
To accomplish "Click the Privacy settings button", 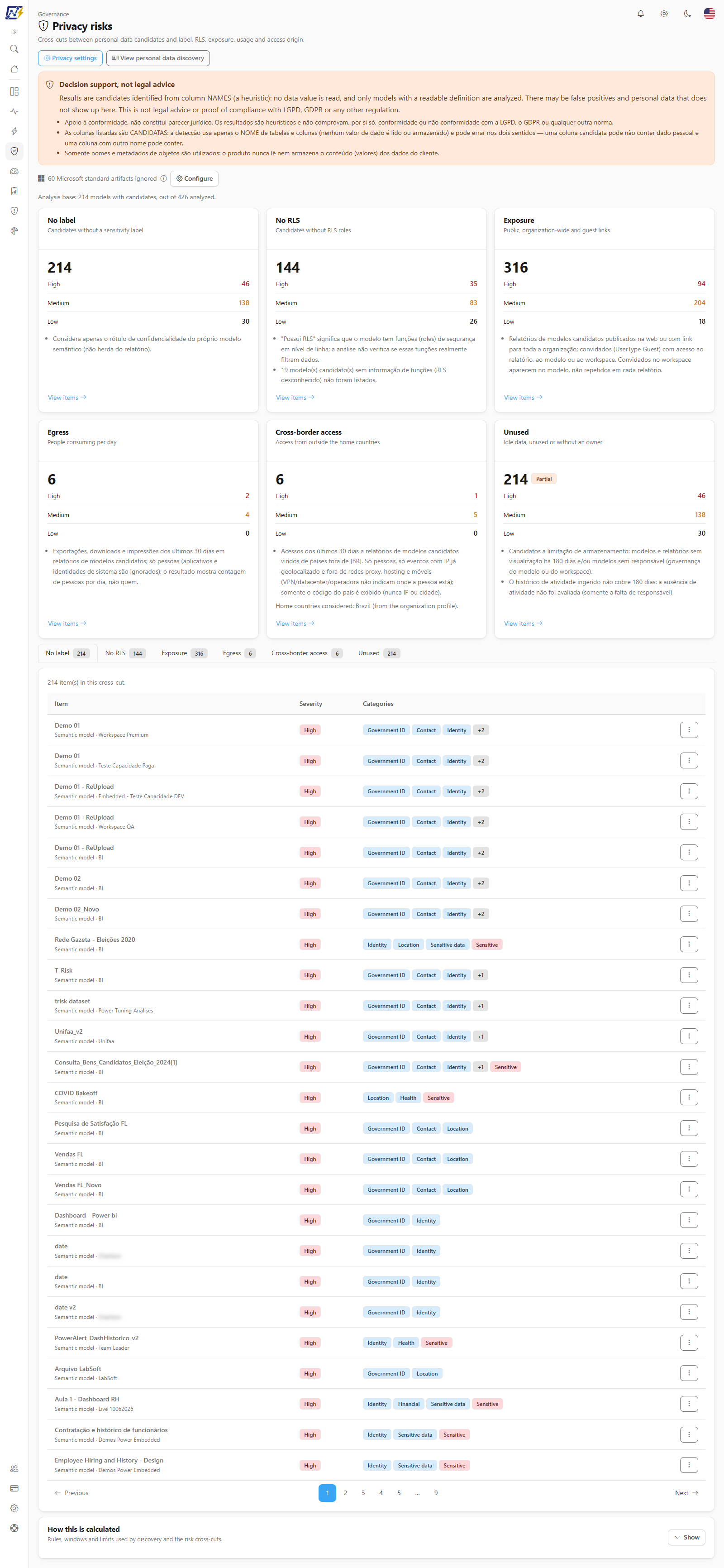I will tap(70, 58).
